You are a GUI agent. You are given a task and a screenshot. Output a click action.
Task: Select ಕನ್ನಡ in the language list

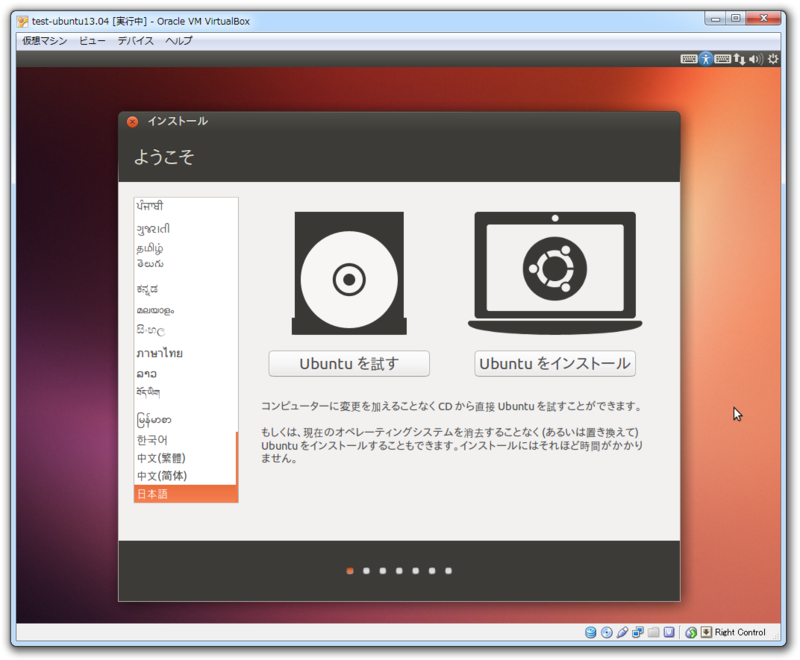click(x=186, y=289)
